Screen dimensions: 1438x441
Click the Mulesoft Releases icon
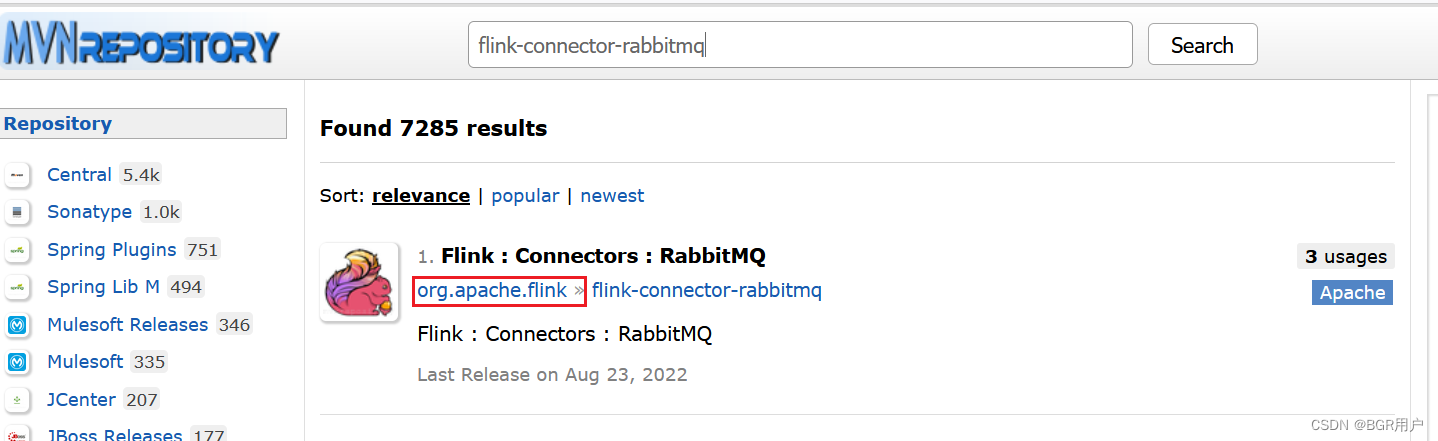17,325
